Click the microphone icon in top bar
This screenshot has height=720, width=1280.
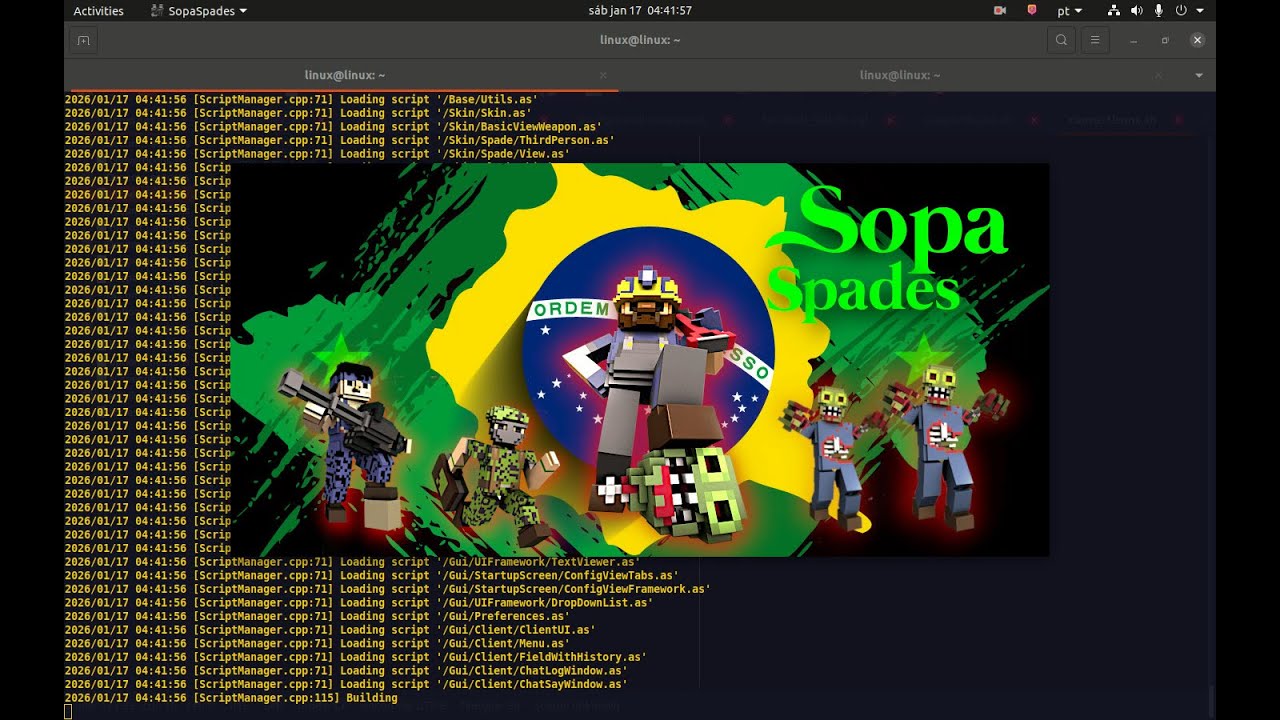[x=1159, y=11]
